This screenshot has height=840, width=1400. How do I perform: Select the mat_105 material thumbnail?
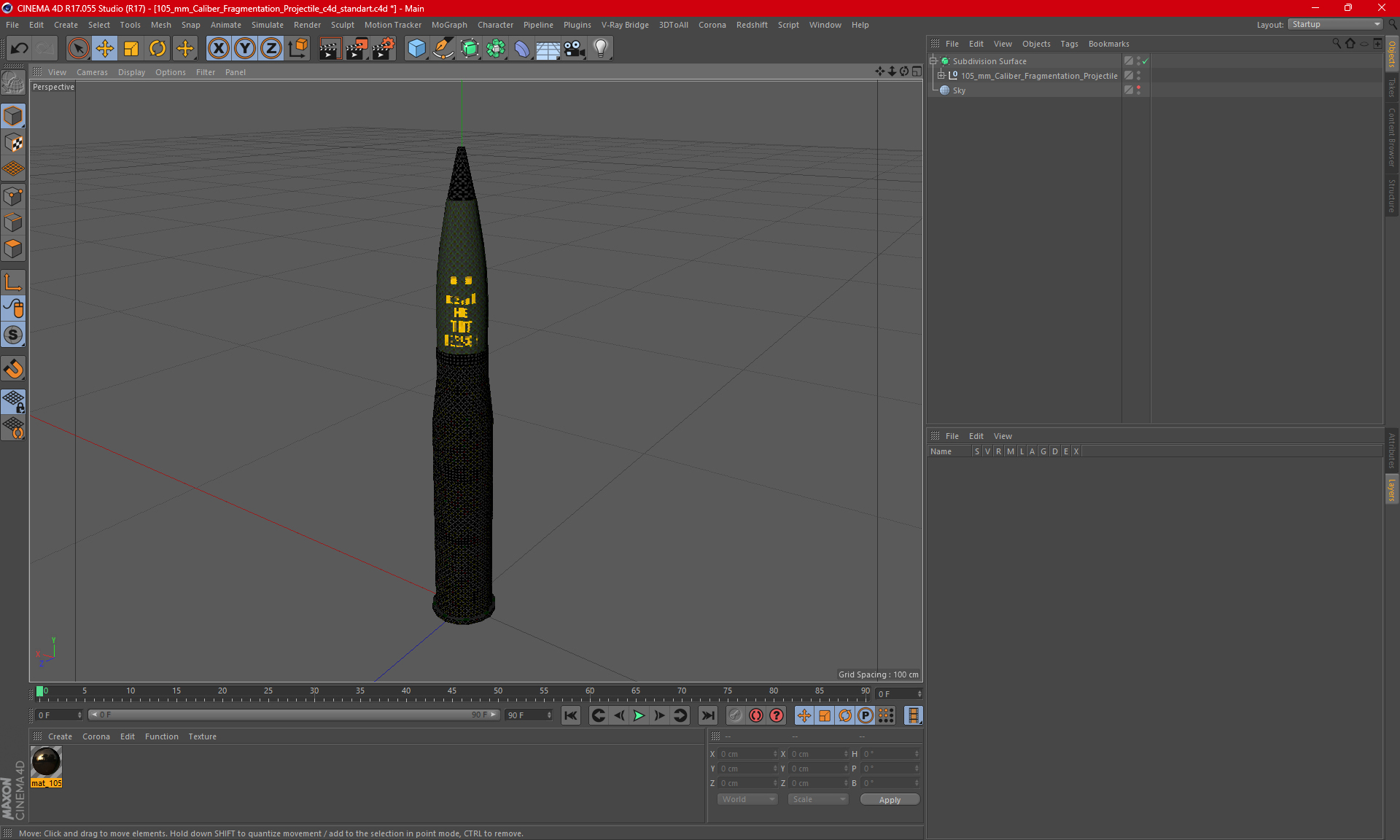(x=46, y=762)
